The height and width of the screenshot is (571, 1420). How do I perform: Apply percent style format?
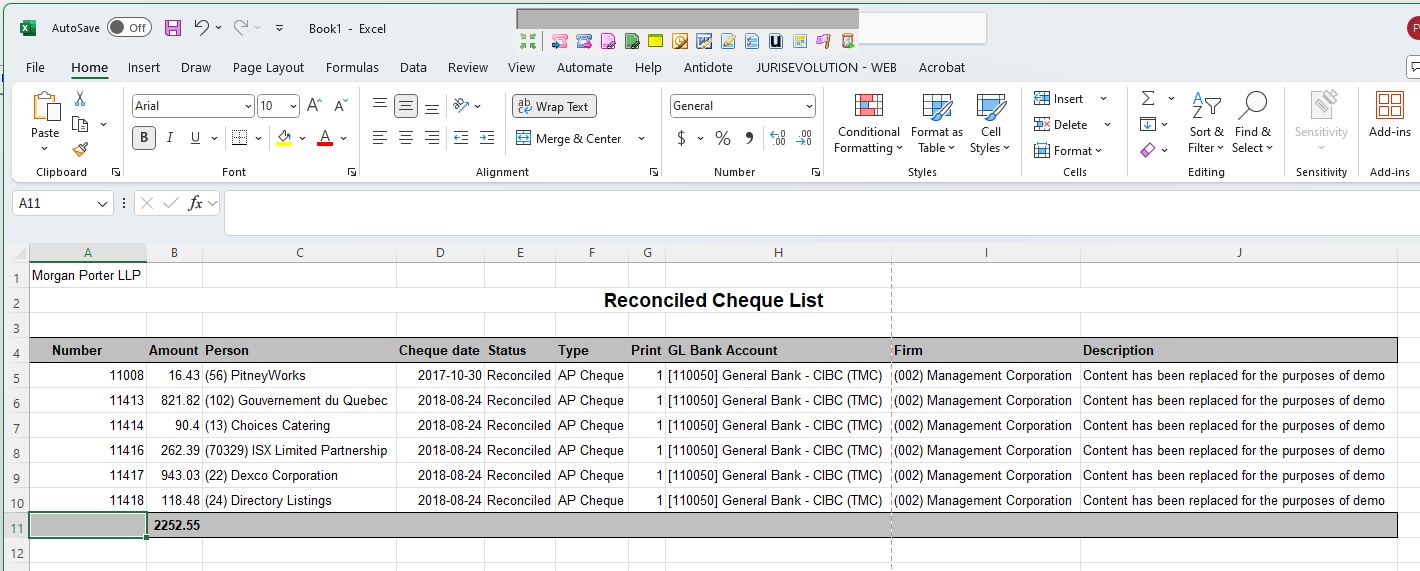[723, 138]
